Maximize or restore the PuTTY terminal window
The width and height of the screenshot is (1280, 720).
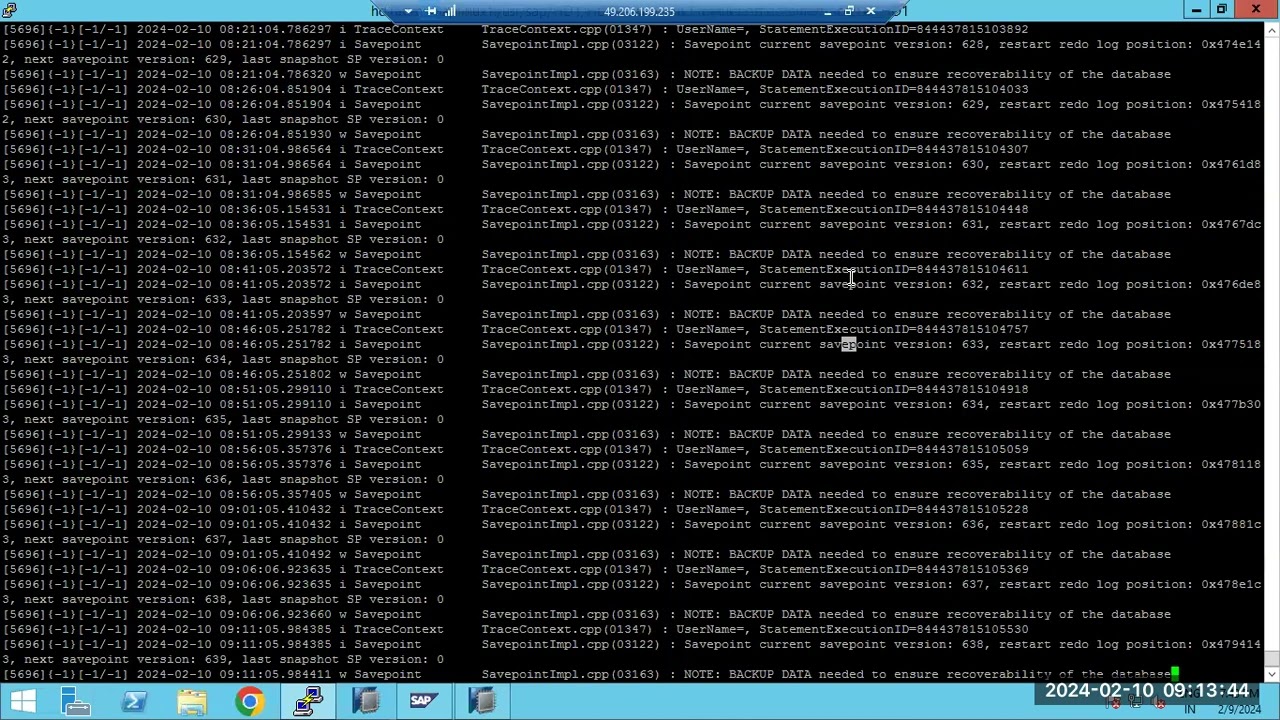click(1222, 10)
